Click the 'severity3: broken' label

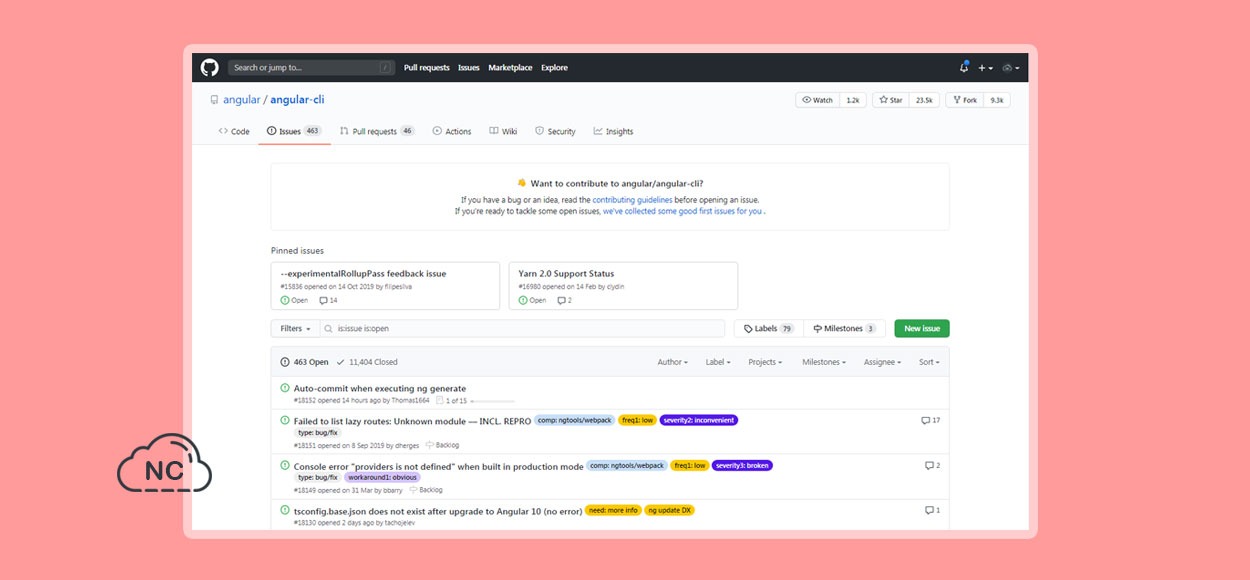(x=742, y=466)
